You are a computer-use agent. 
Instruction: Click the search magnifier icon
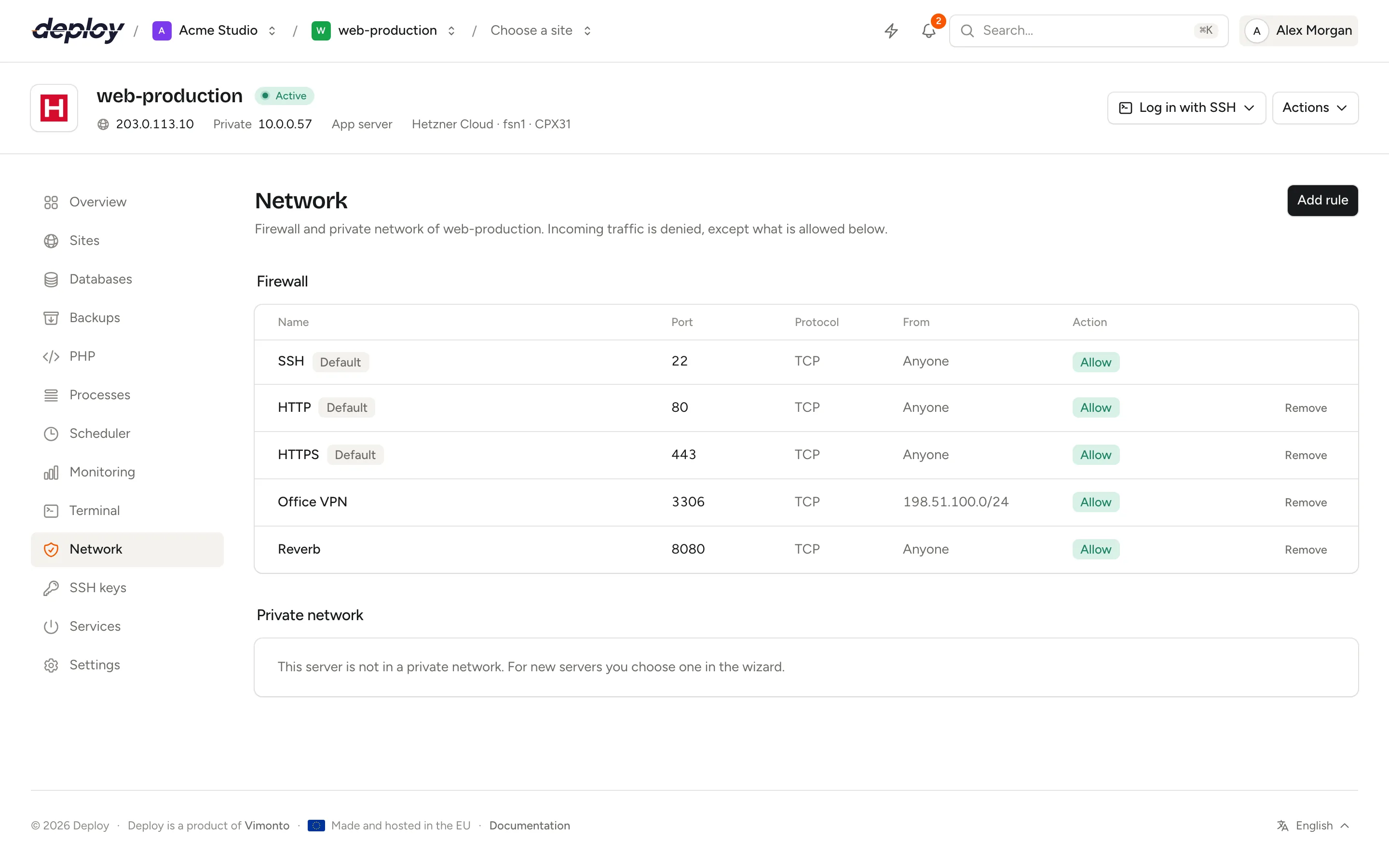967,31
